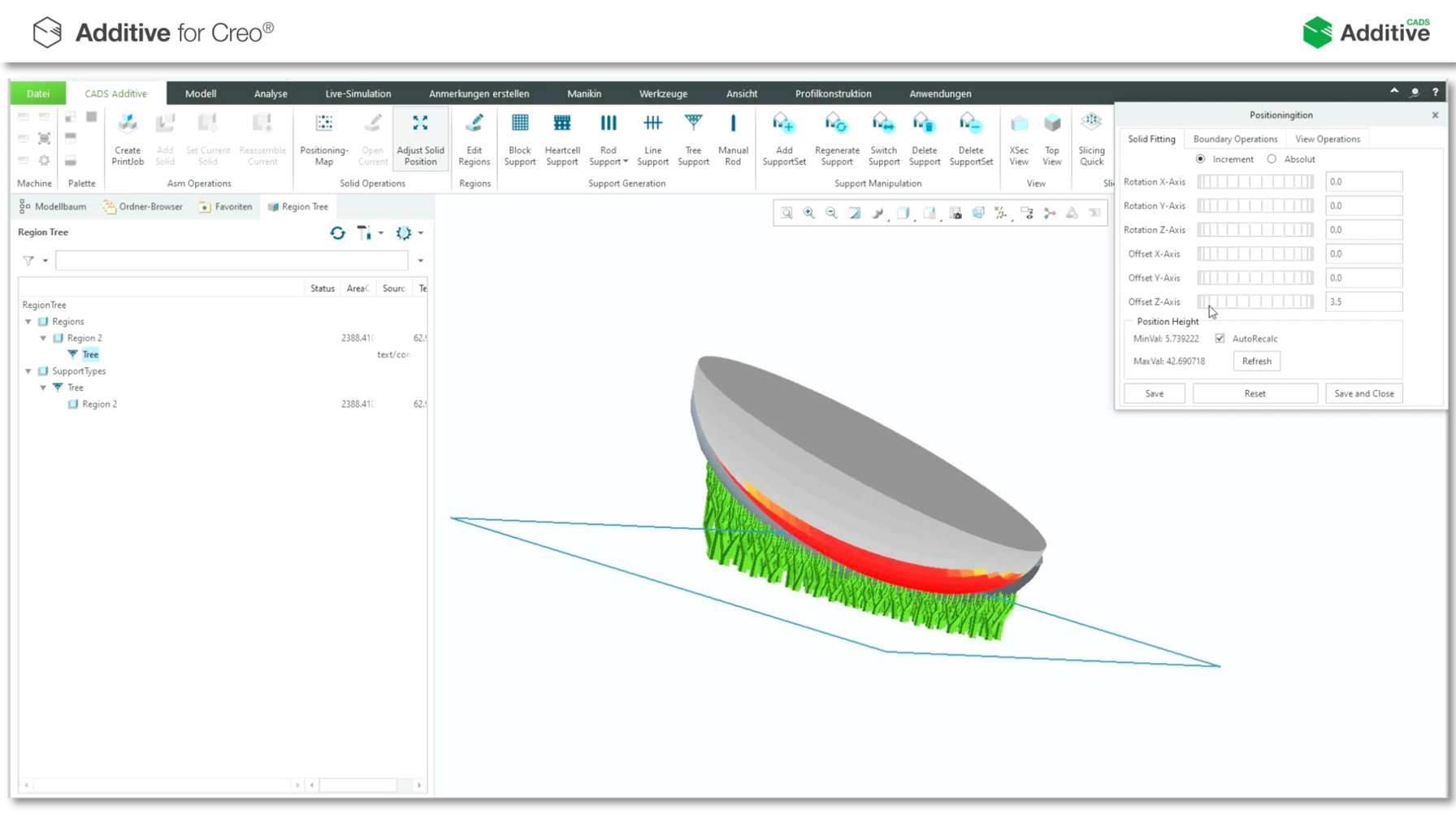Click the Status column header
This screenshot has width=1456, height=819.
[x=323, y=288]
